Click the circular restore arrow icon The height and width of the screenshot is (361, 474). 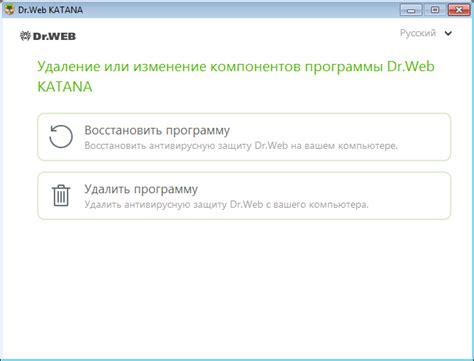click(x=61, y=136)
